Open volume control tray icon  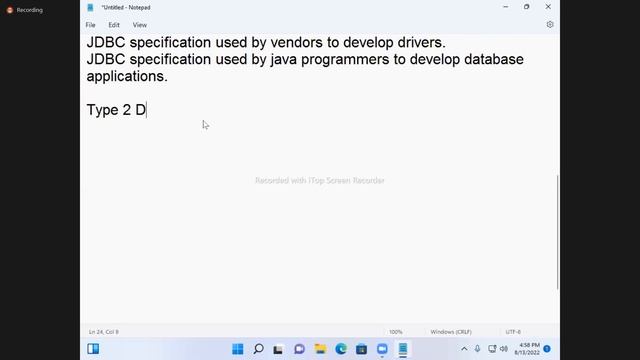click(x=504, y=349)
